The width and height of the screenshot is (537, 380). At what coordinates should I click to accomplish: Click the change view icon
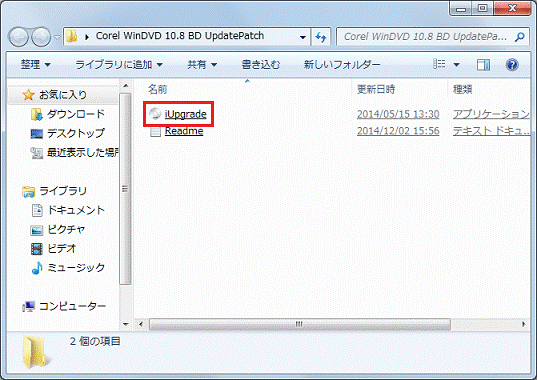(439, 64)
